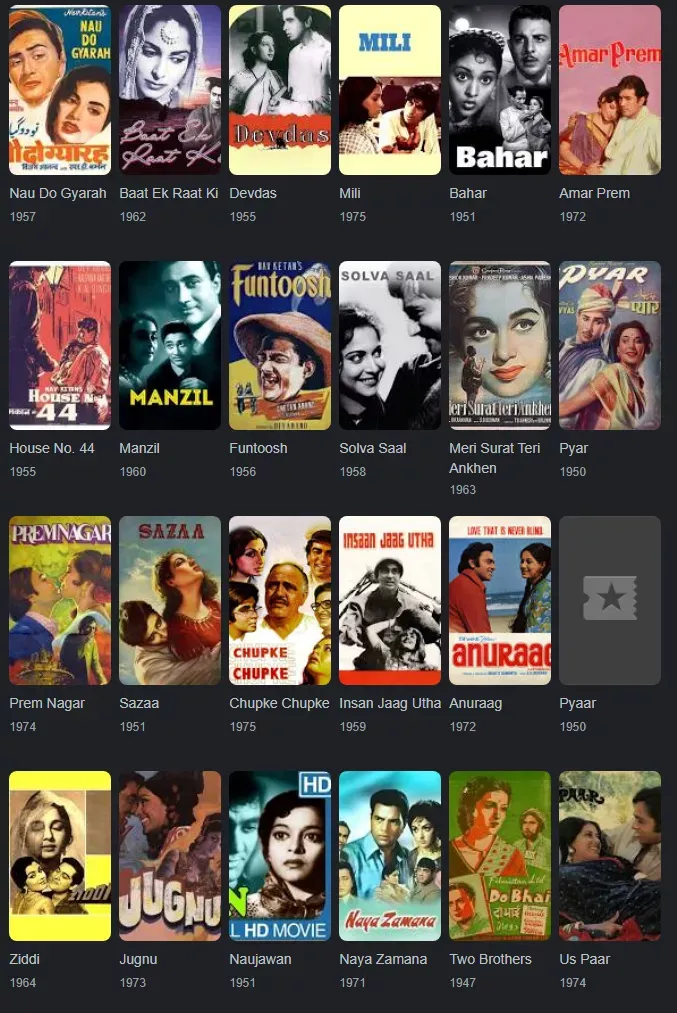677x1013 pixels.
Task: Open the Bahar 1951 poster
Action: [x=500, y=90]
